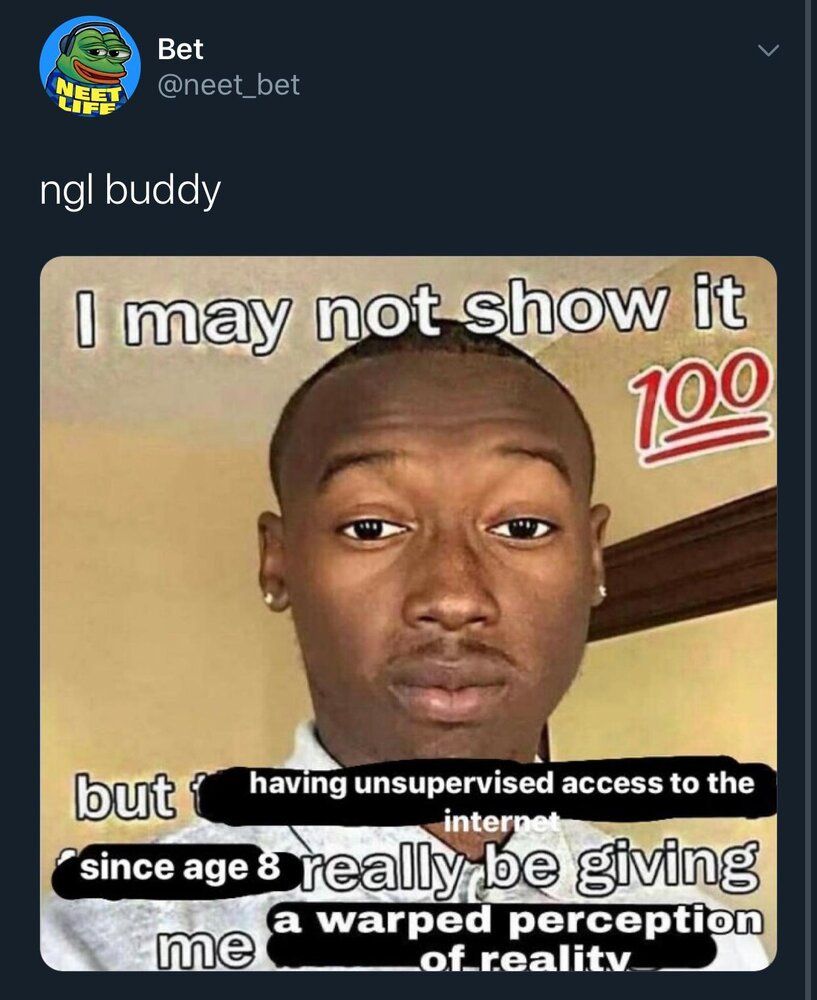Click the black label since age 8
Screen dimensions: 817x1000
179,868
